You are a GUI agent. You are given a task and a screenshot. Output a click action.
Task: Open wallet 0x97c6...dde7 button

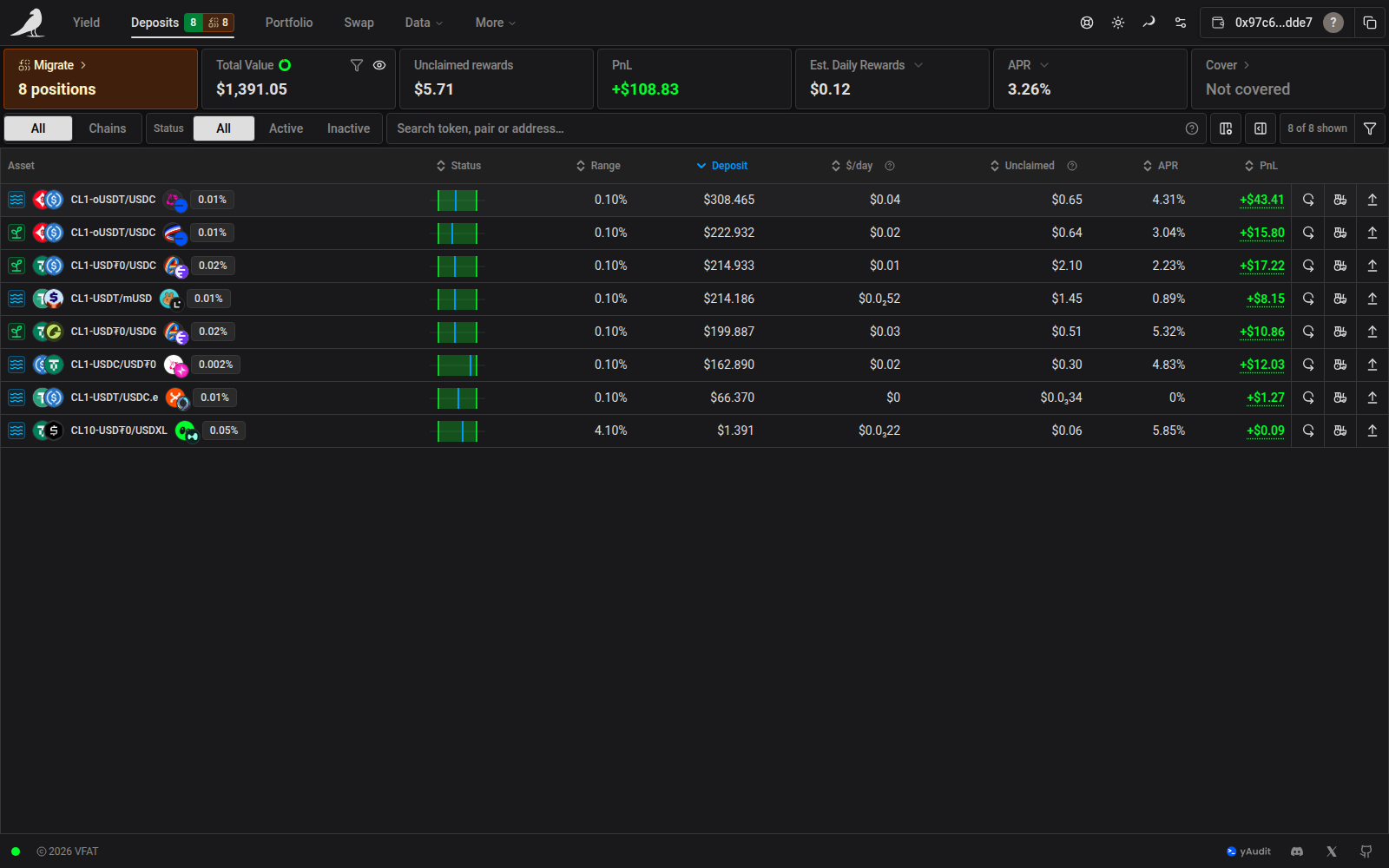coord(1276,23)
